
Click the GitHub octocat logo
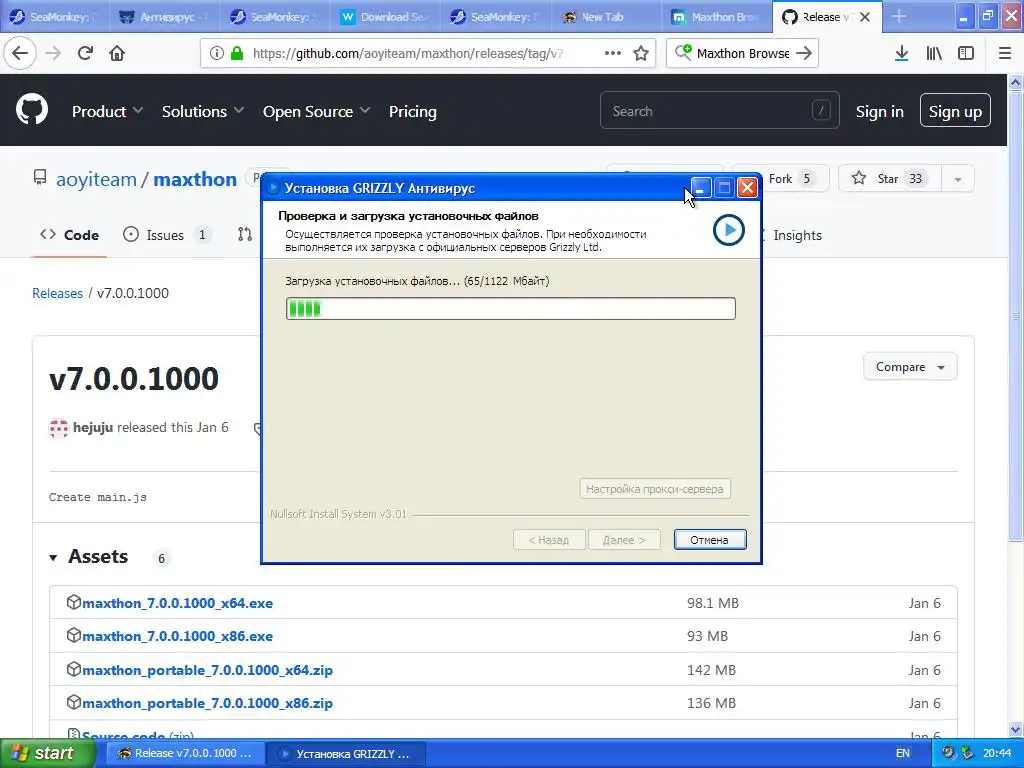click(31, 110)
